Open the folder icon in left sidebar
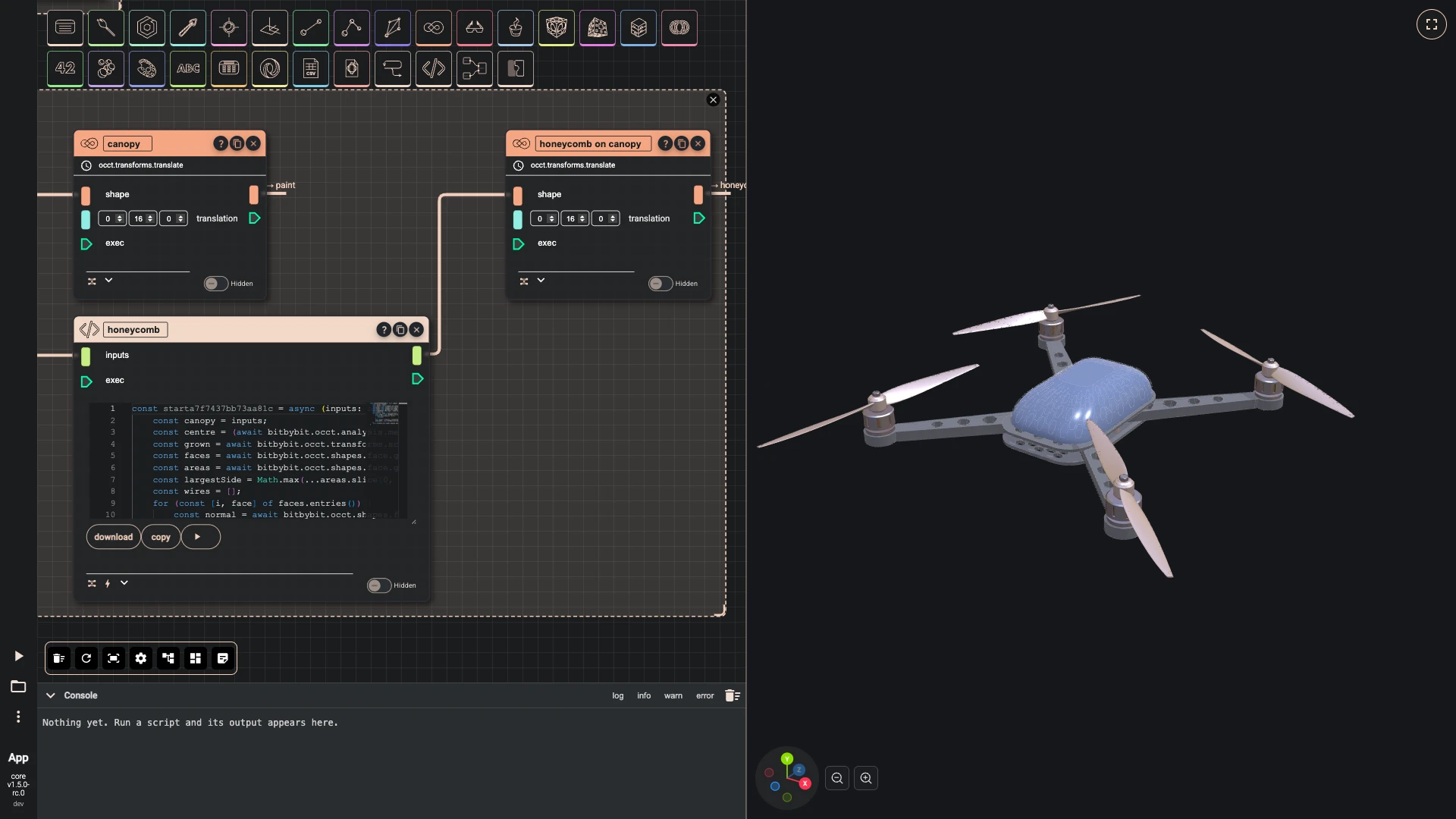The image size is (1456, 819). tap(18, 686)
